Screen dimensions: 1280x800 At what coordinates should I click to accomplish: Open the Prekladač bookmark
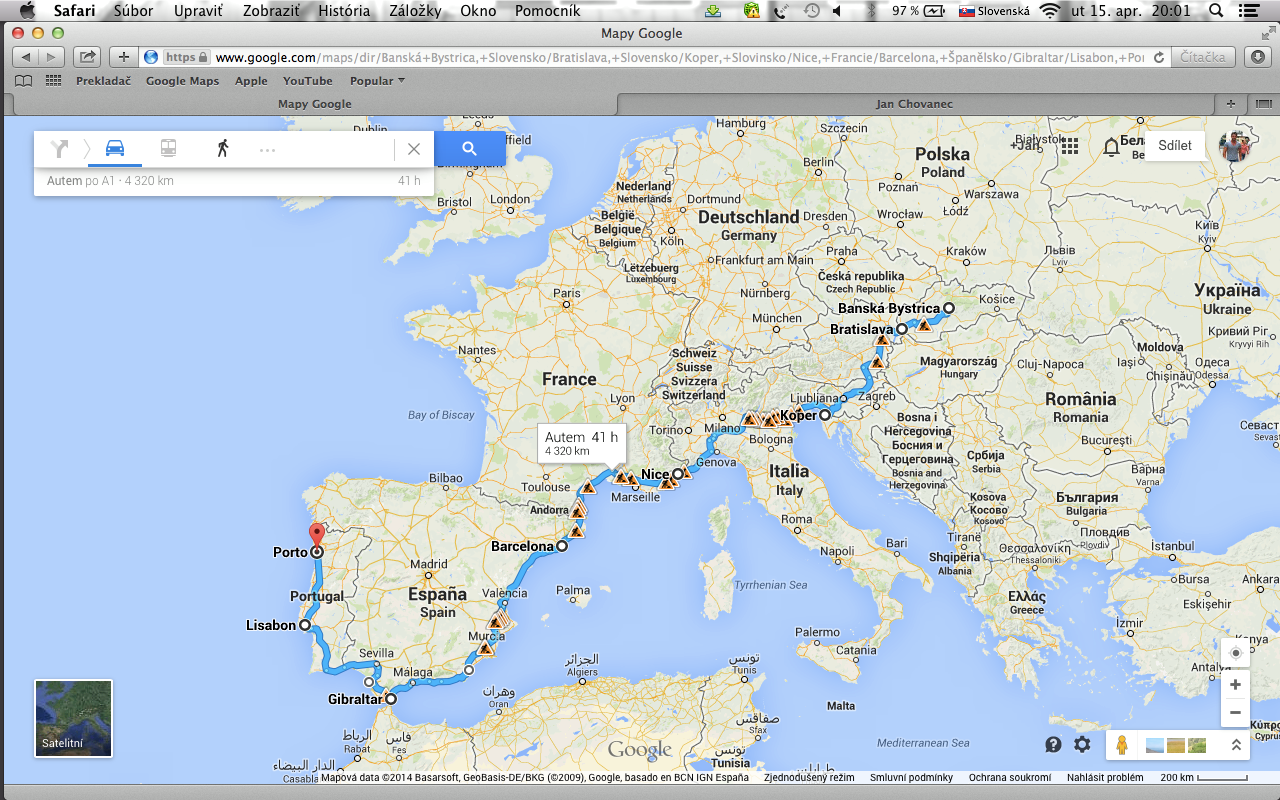tap(103, 81)
